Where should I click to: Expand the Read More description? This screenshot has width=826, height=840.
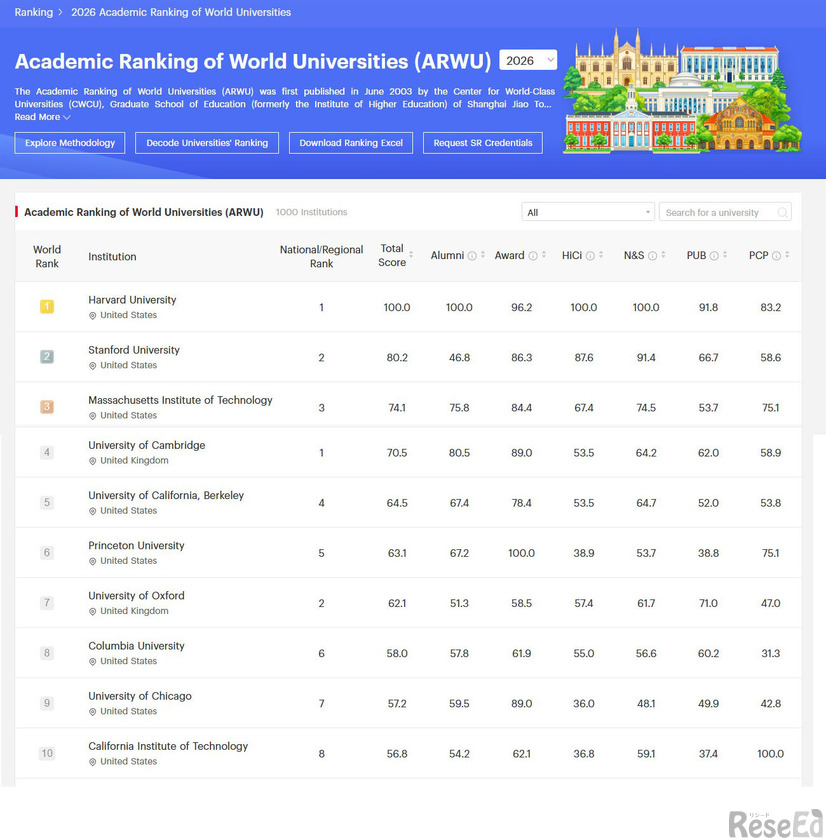(x=42, y=117)
